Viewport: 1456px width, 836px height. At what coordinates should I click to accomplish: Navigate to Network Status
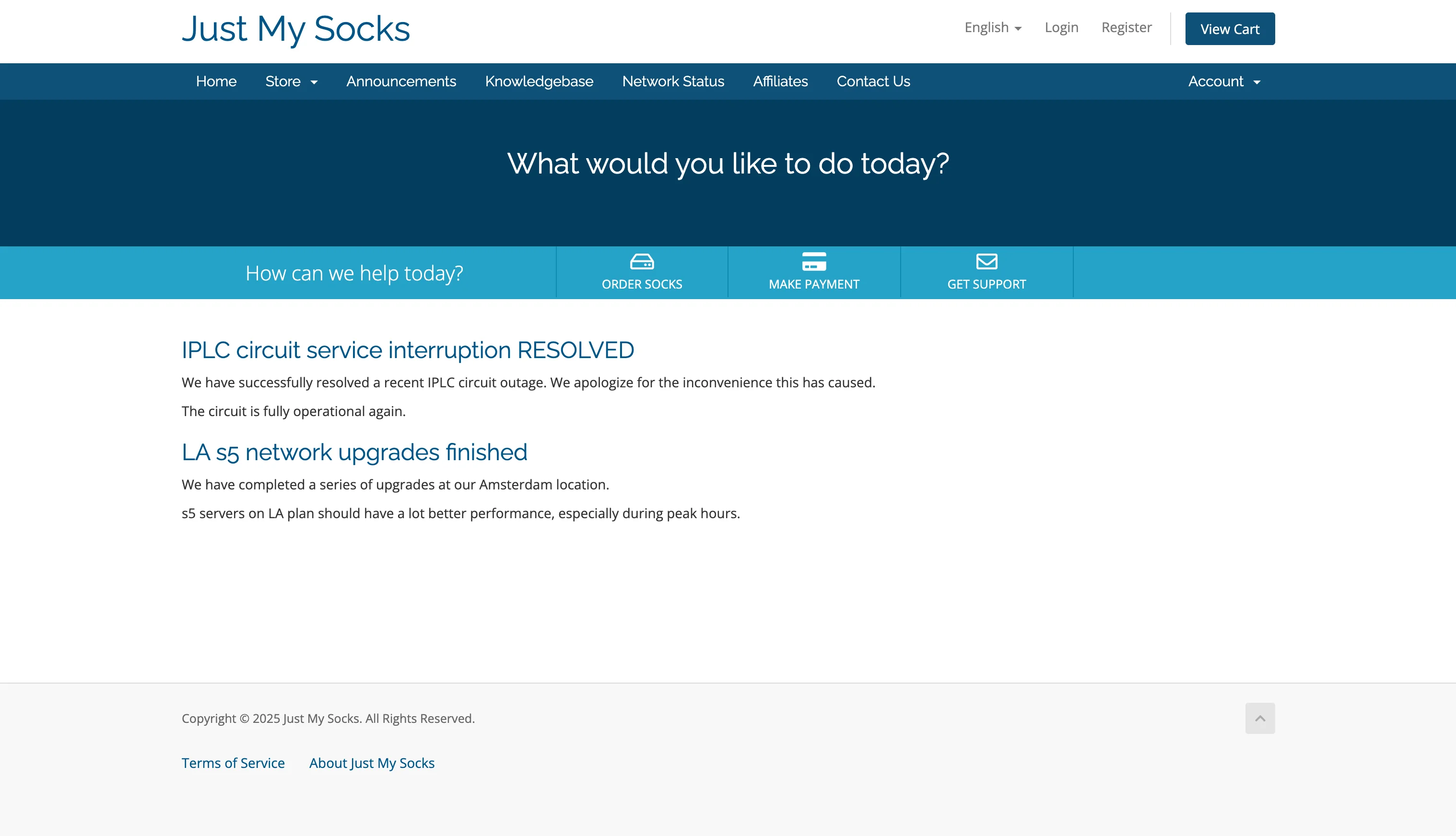pos(673,81)
